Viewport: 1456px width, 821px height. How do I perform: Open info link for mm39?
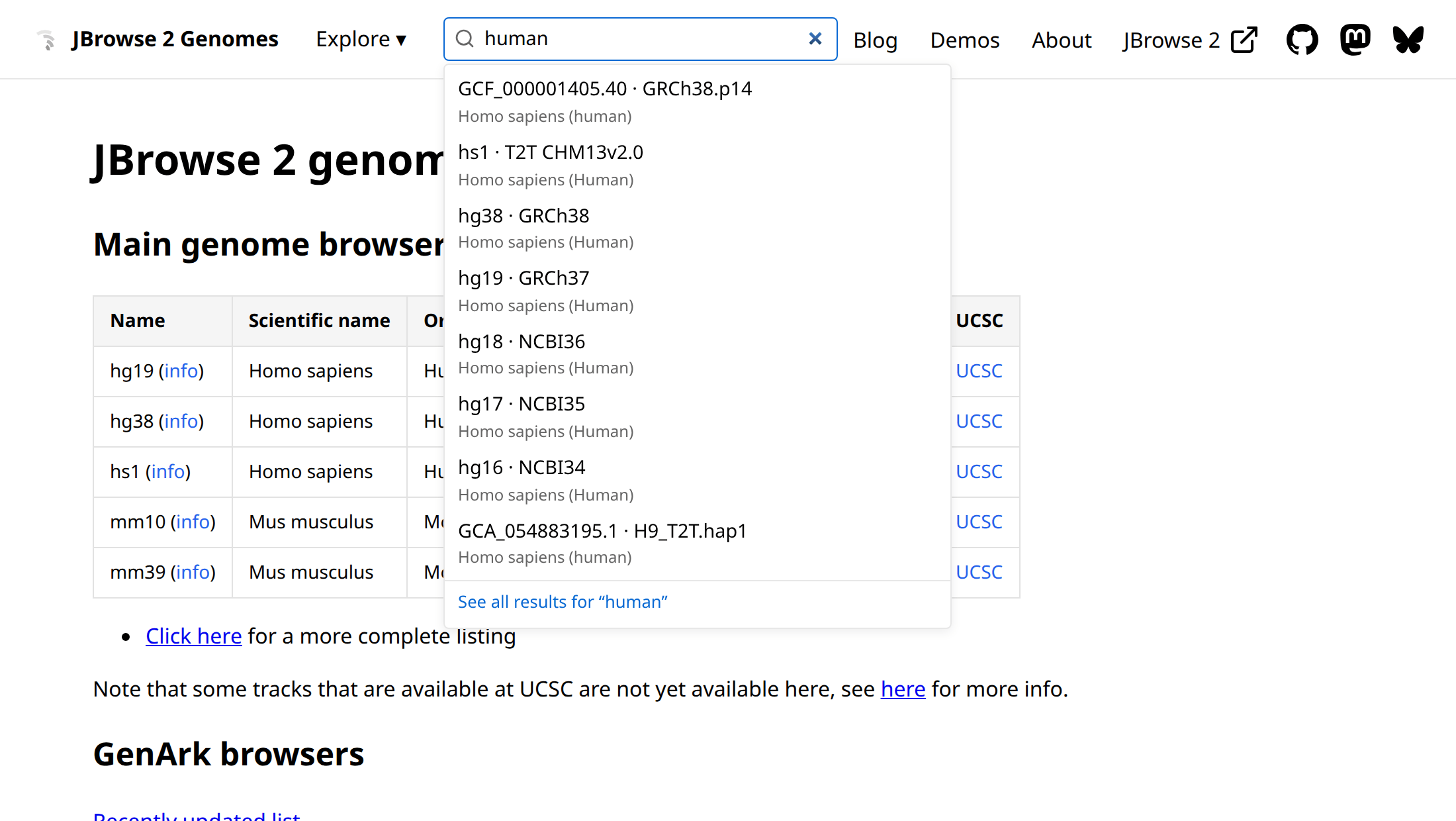click(x=193, y=572)
